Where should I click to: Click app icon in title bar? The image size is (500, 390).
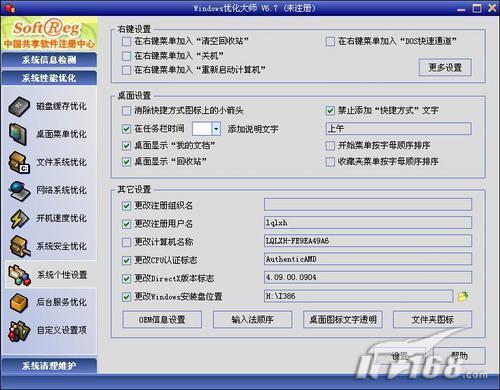10,8
